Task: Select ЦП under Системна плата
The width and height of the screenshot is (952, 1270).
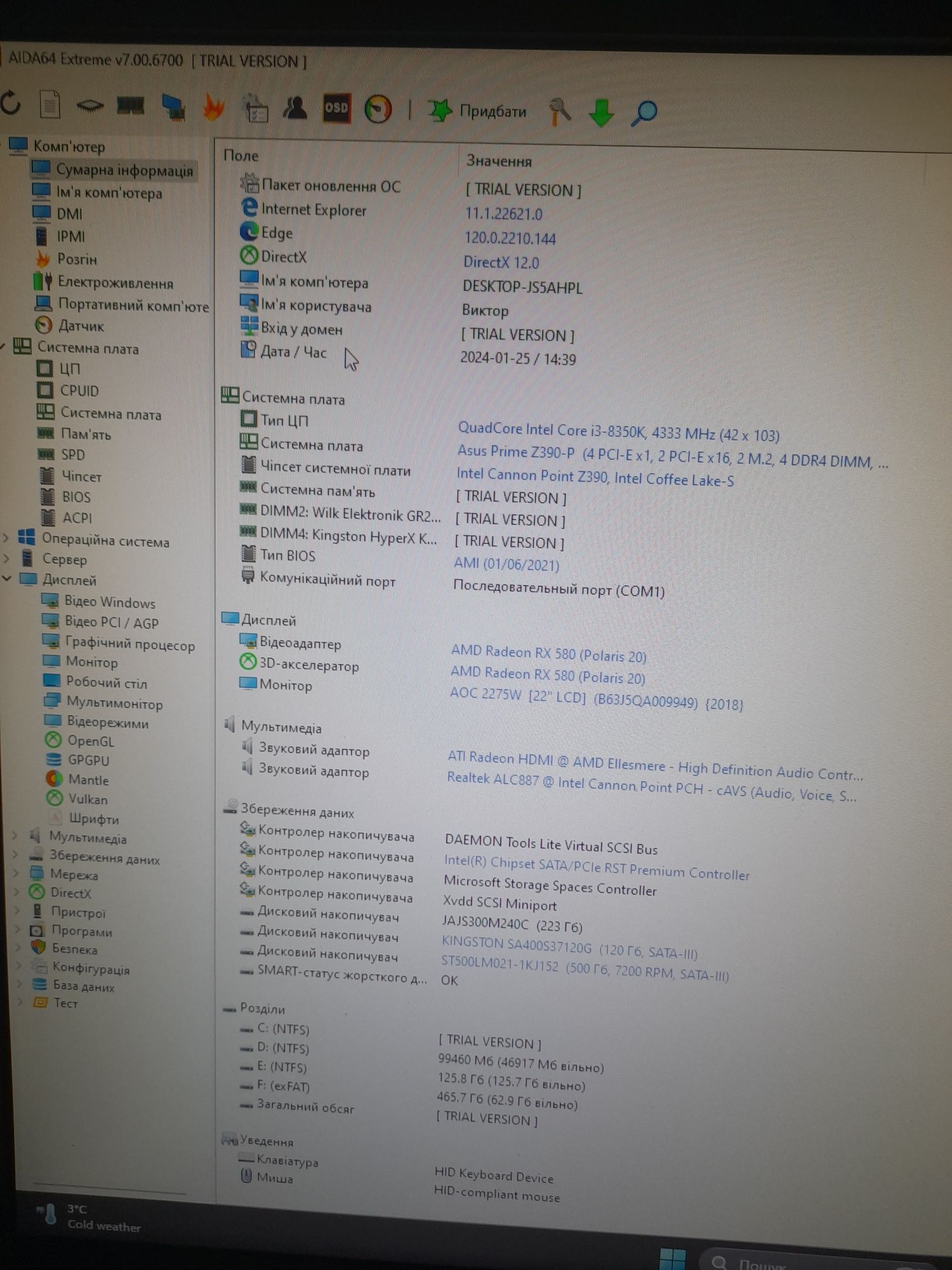Action: tap(59, 369)
